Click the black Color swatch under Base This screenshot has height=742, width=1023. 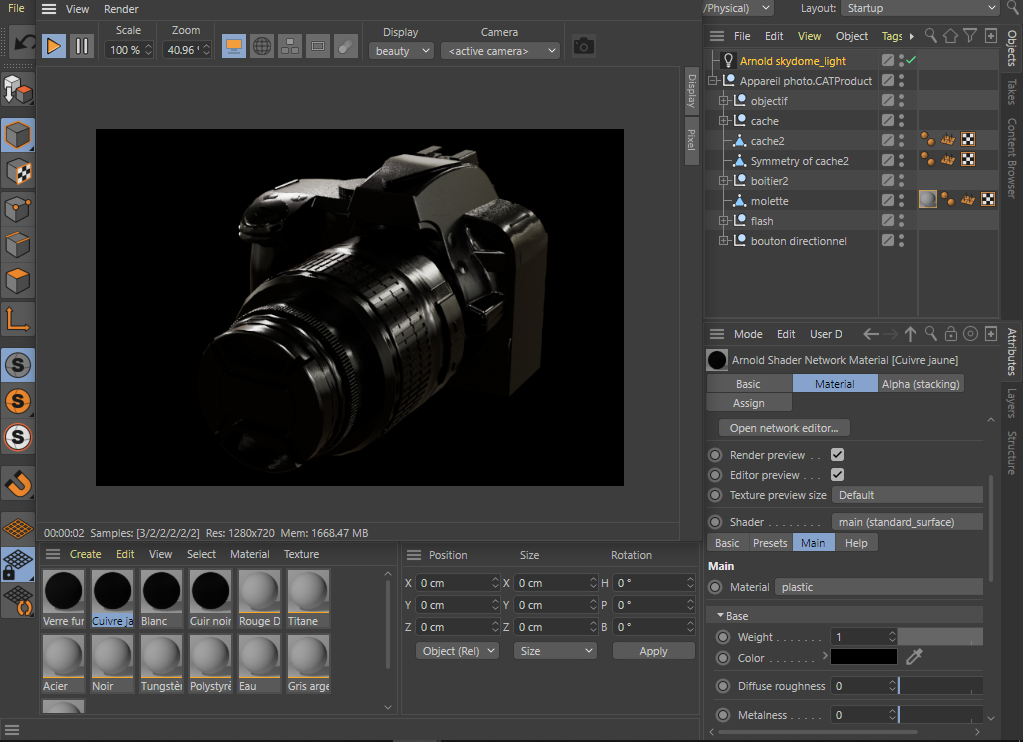(x=864, y=656)
